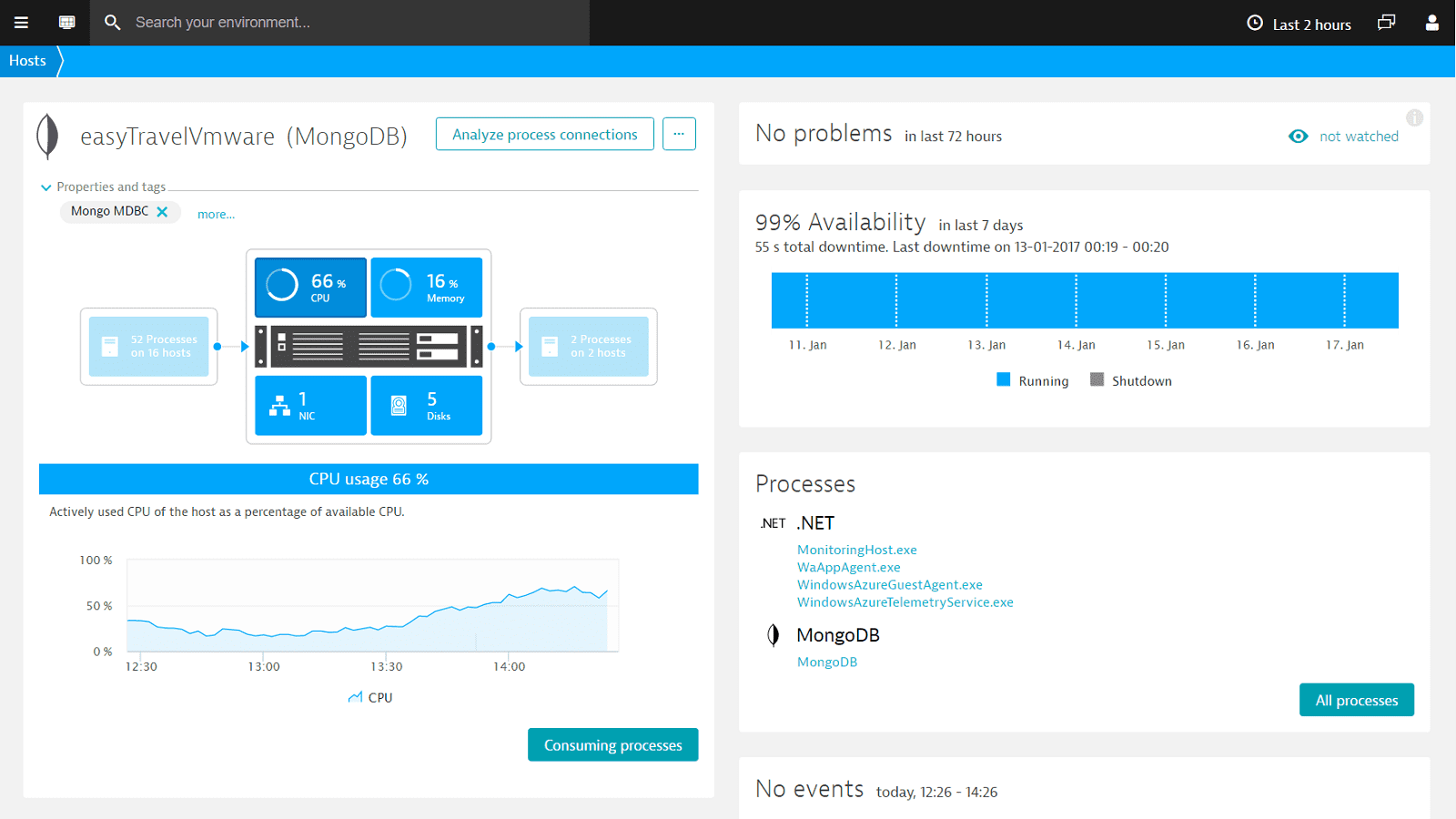Screen dimensions: 1456x819
Task: Click the Mongo MDBC tag label
Action: click(x=110, y=211)
